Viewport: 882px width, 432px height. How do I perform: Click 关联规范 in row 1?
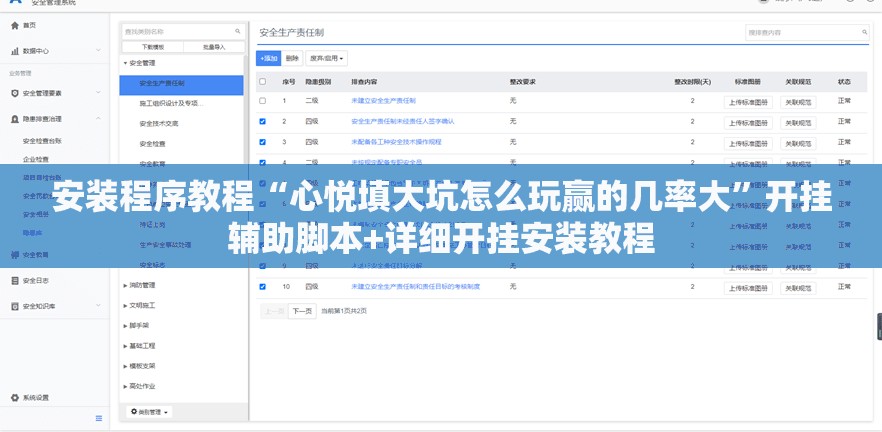(x=798, y=102)
